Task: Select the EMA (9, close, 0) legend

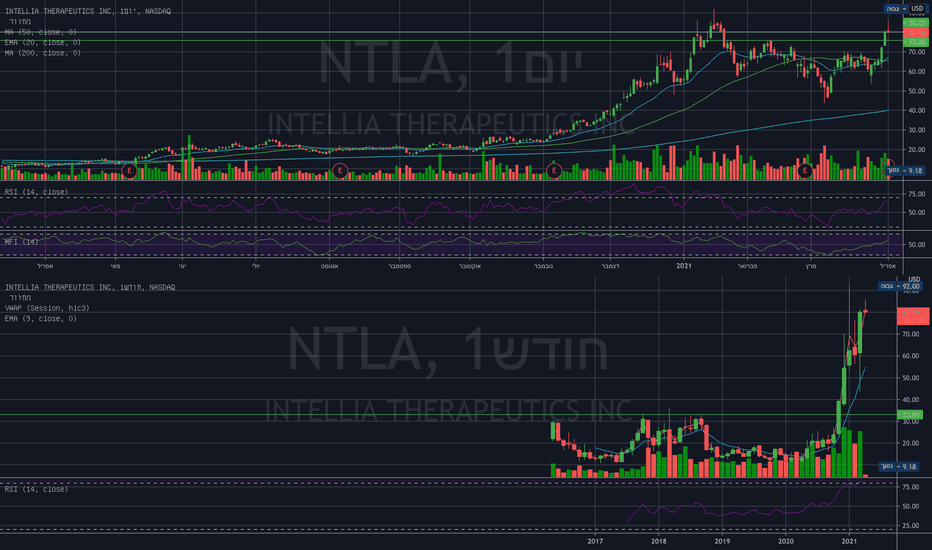Action: [x=40, y=319]
